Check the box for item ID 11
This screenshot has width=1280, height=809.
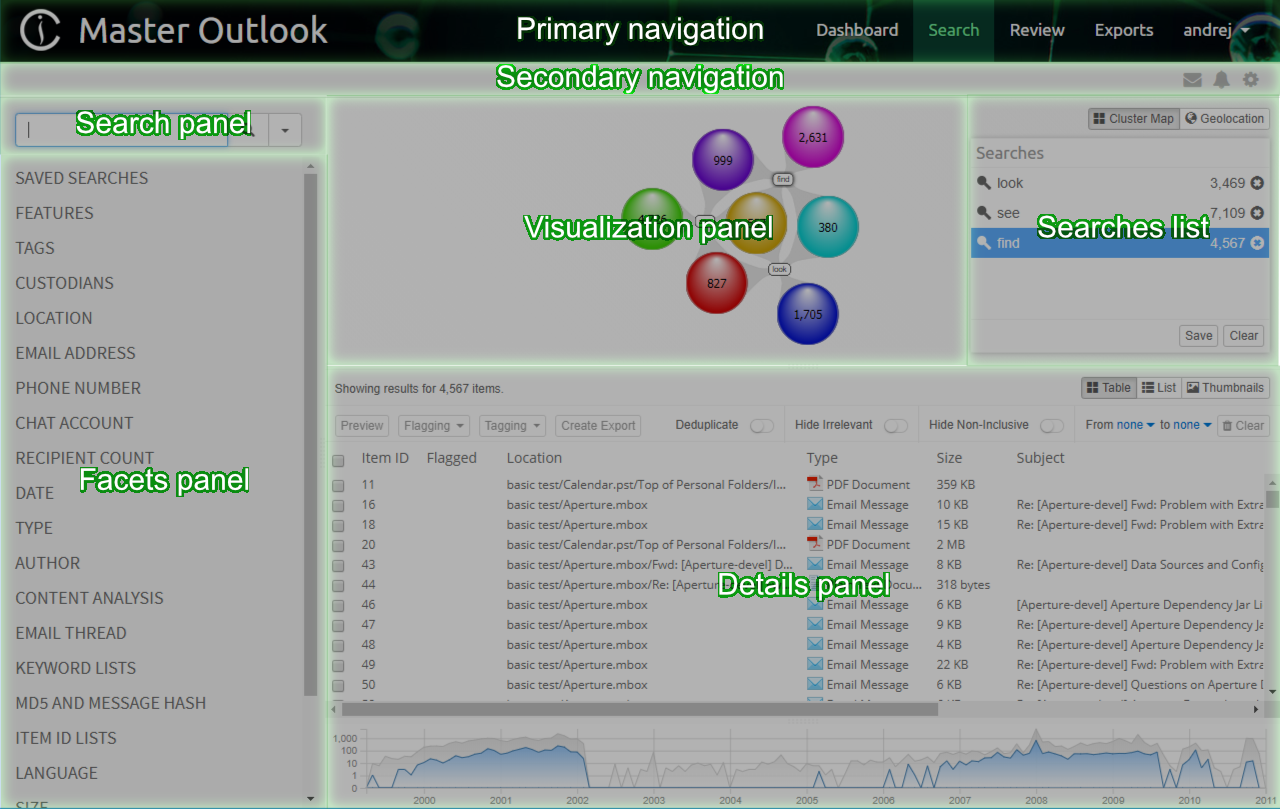click(338, 485)
